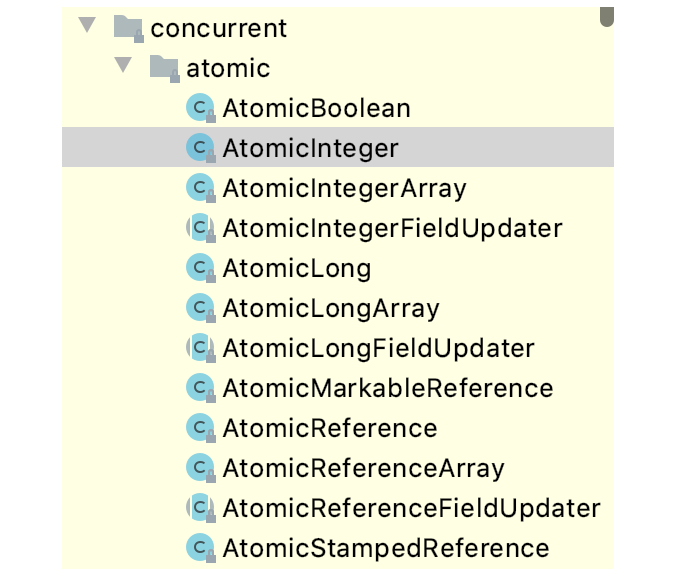This screenshot has width=678, height=578.
Task: Click the AtomicBoolean class icon
Action: (x=201, y=108)
